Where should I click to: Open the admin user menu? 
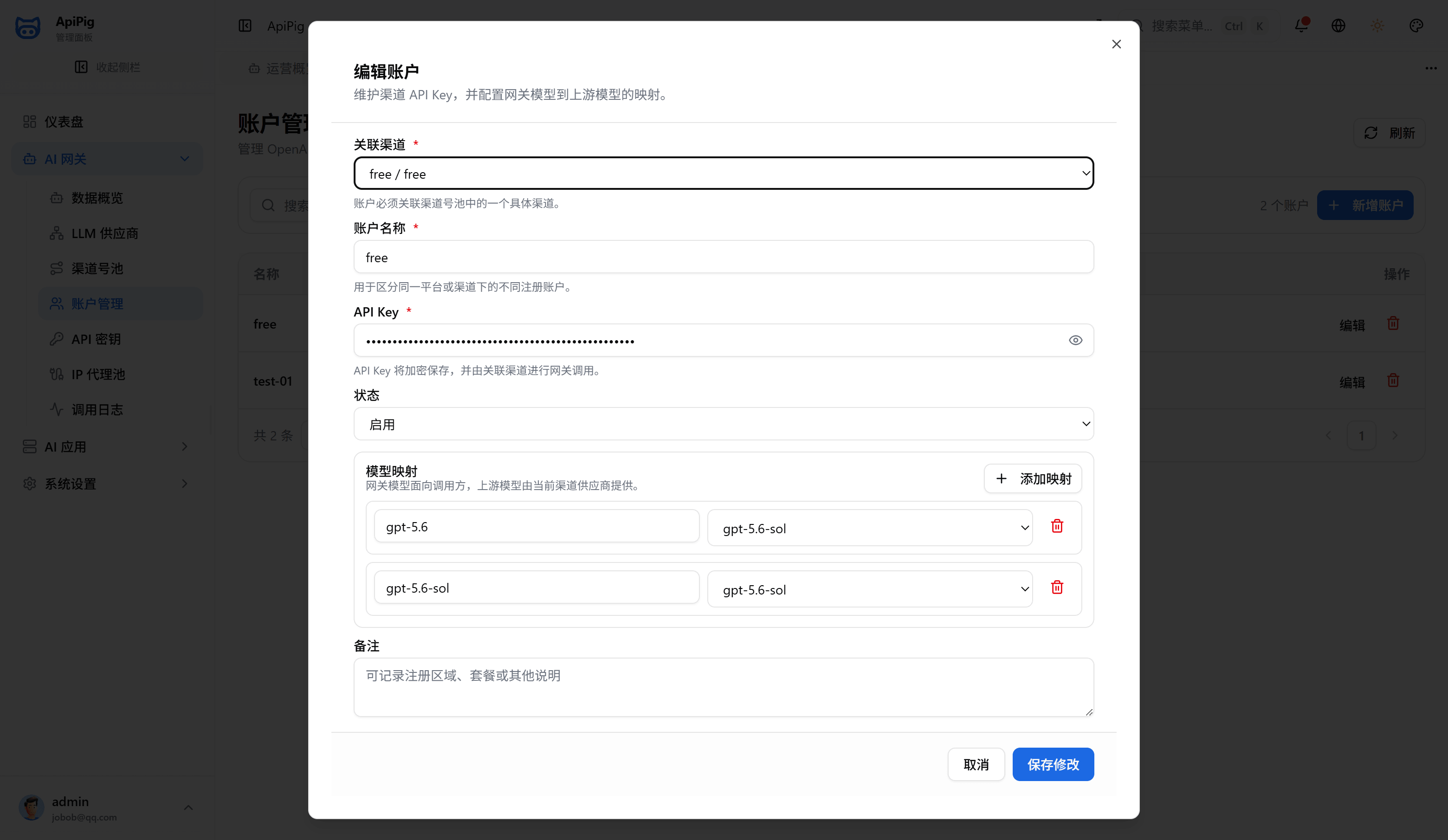pyautogui.click(x=107, y=808)
